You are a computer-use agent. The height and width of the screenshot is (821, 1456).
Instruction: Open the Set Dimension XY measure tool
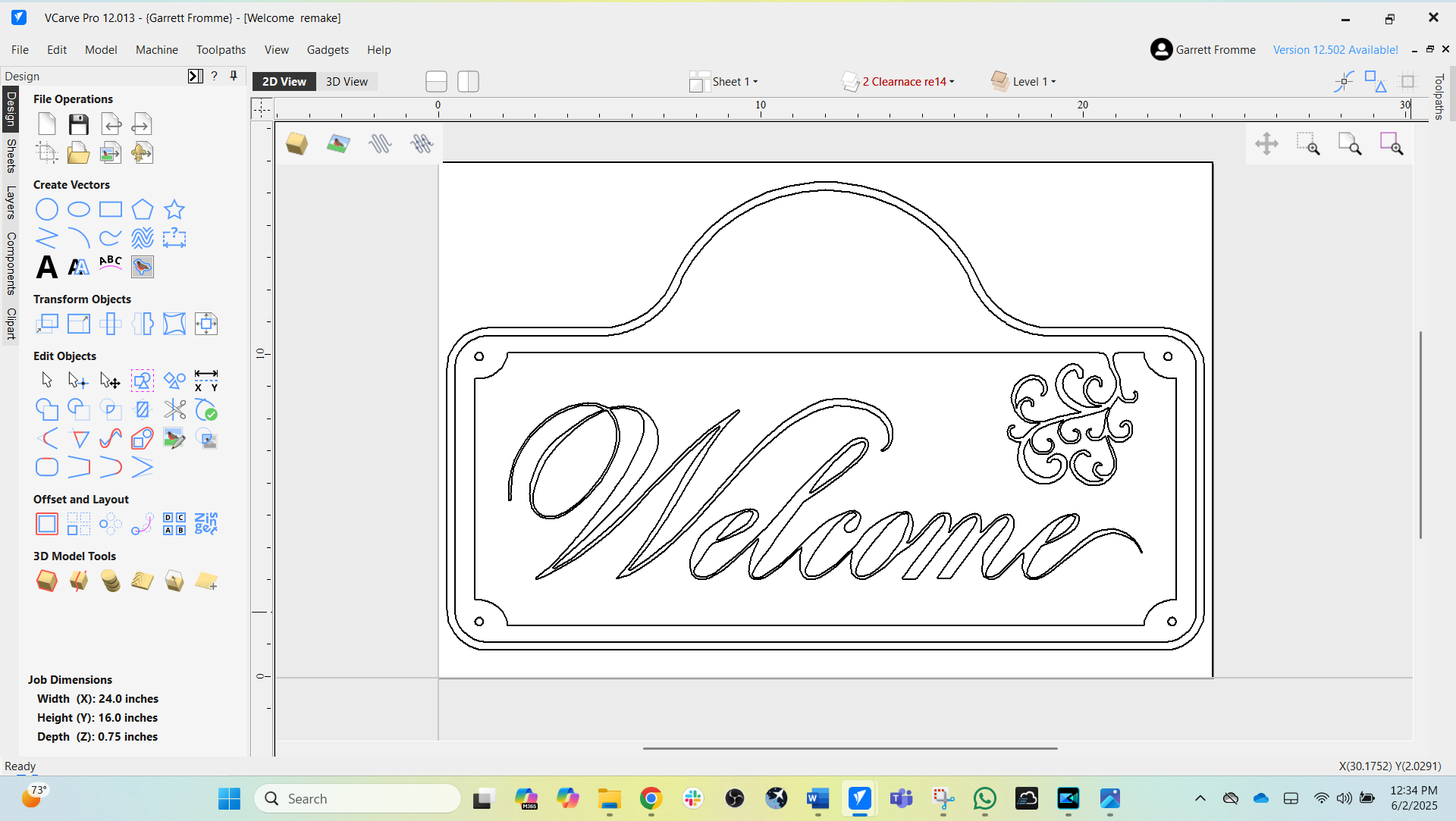(206, 381)
